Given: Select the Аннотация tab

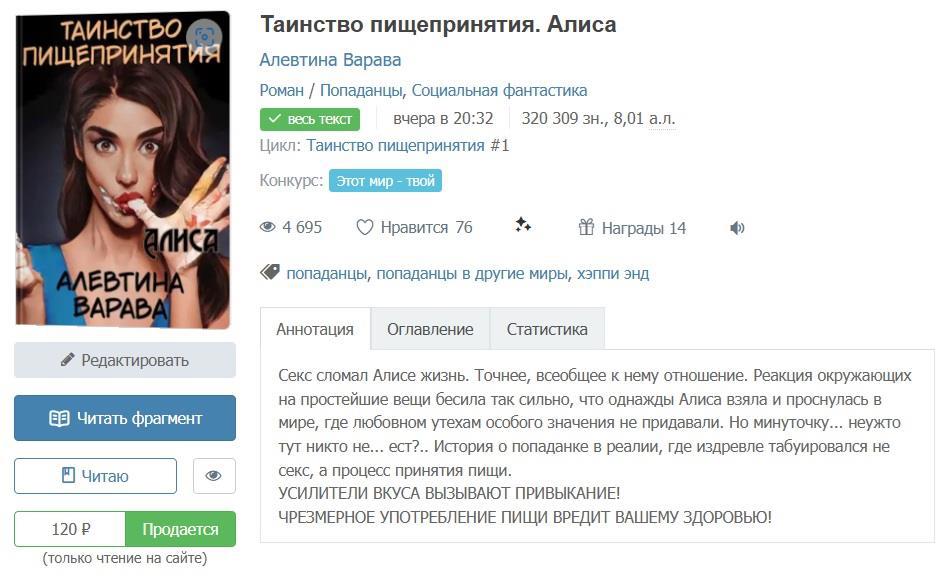Looking at the screenshot, I should [315, 329].
